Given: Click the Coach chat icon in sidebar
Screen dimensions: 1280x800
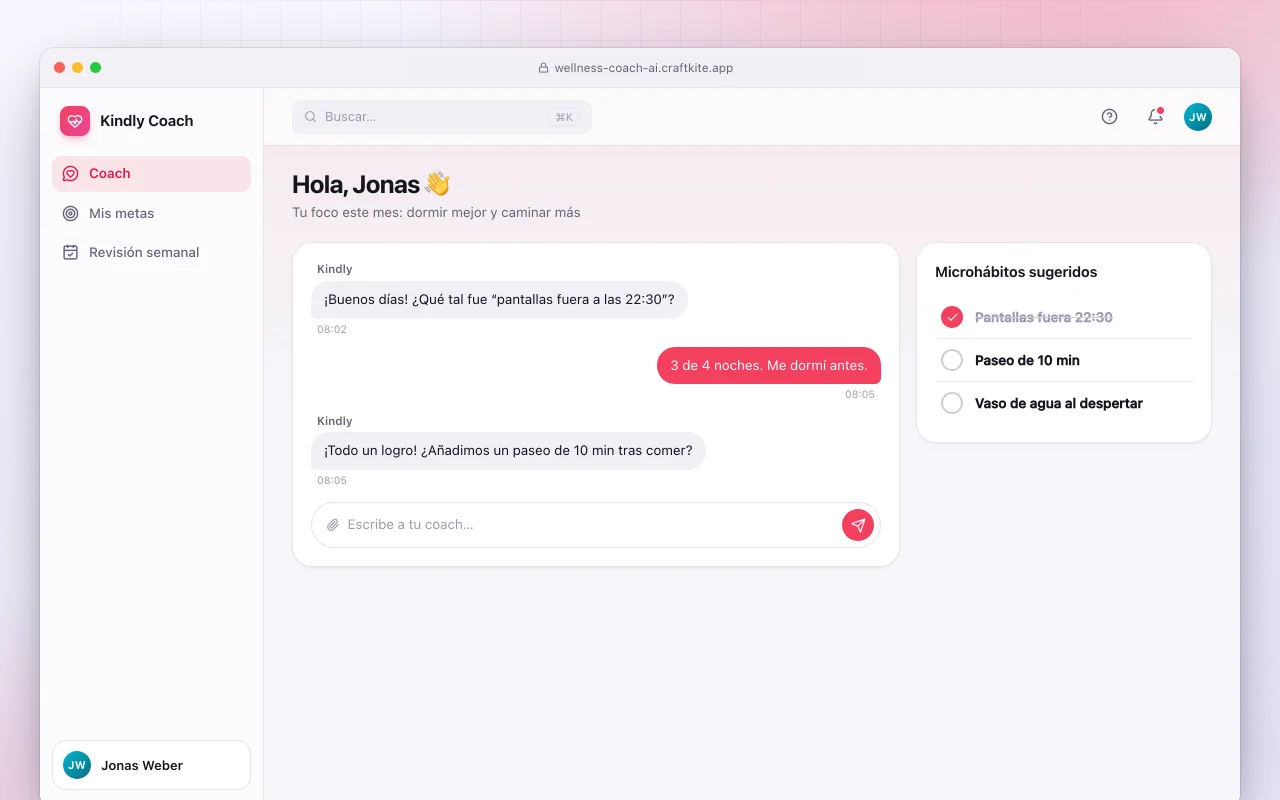Looking at the screenshot, I should pos(70,174).
